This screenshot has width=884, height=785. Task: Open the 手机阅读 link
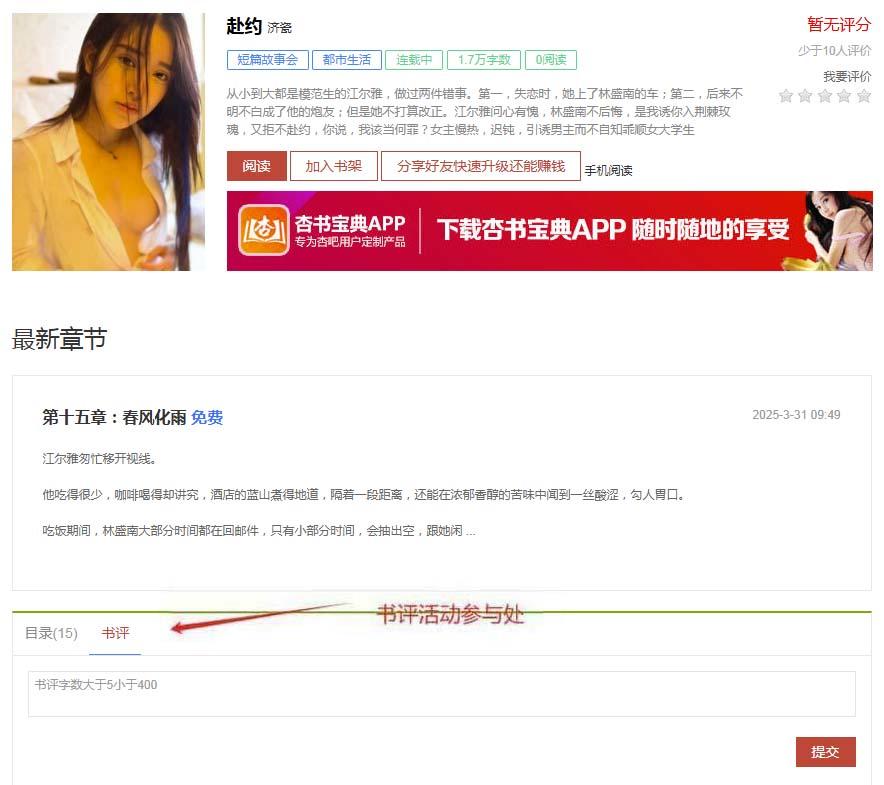coord(608,170)
